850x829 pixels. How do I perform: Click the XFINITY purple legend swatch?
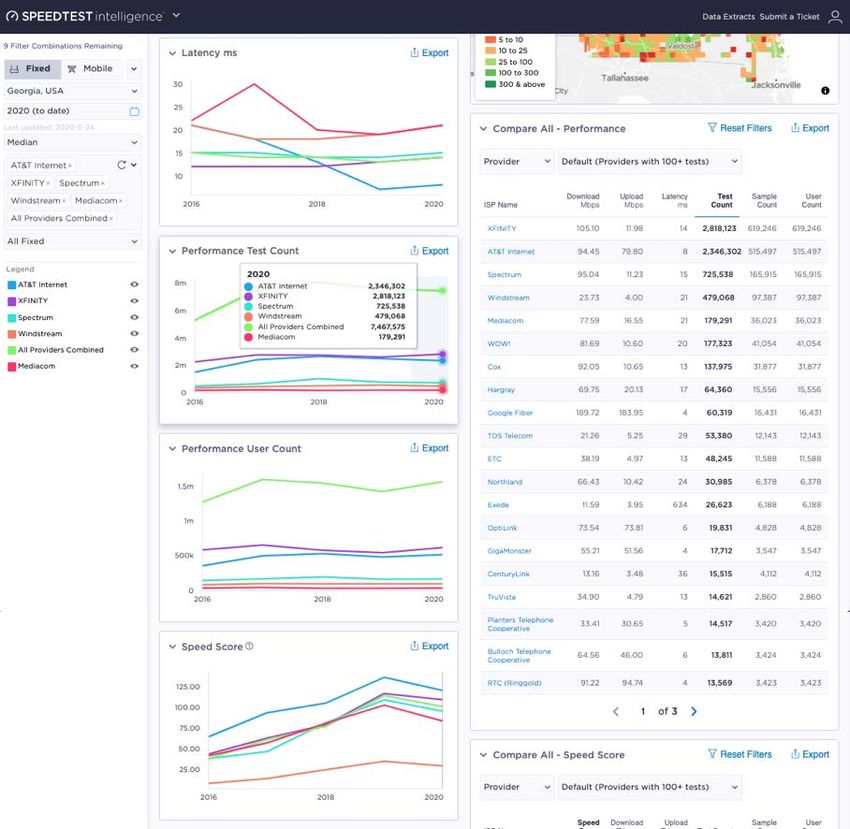click(11, 301)
